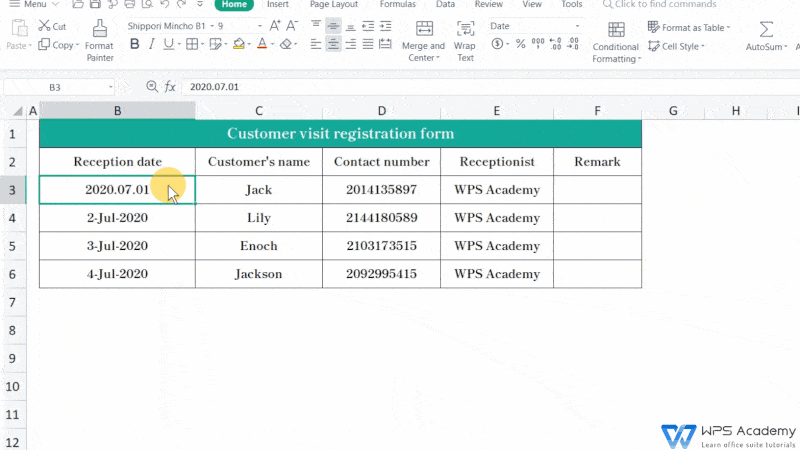The image size is (800, 450).
Task: Decrease decimal places
Action: (x=573, y=44)
